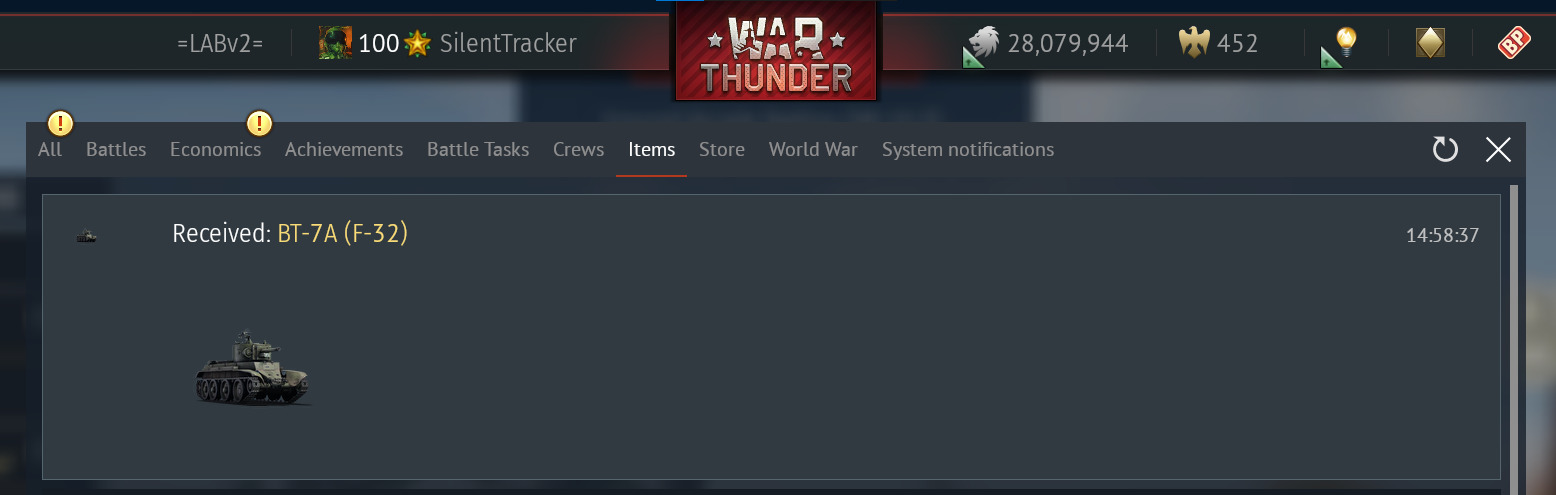Click the small tank icon beside Received

[x=87, y=236]
